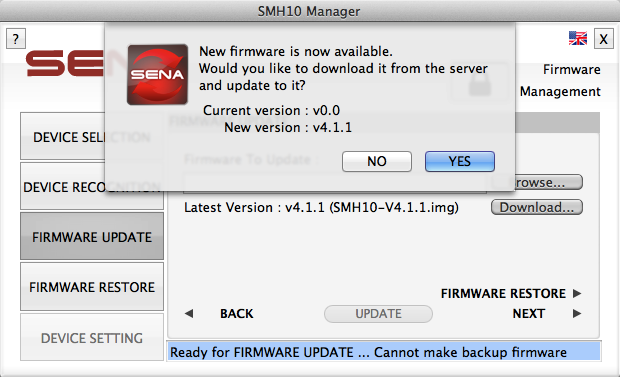This screenshot has height=377, width=620.
Task: Click the arrow next to NEXT
Action: click(x=577, y=314)
